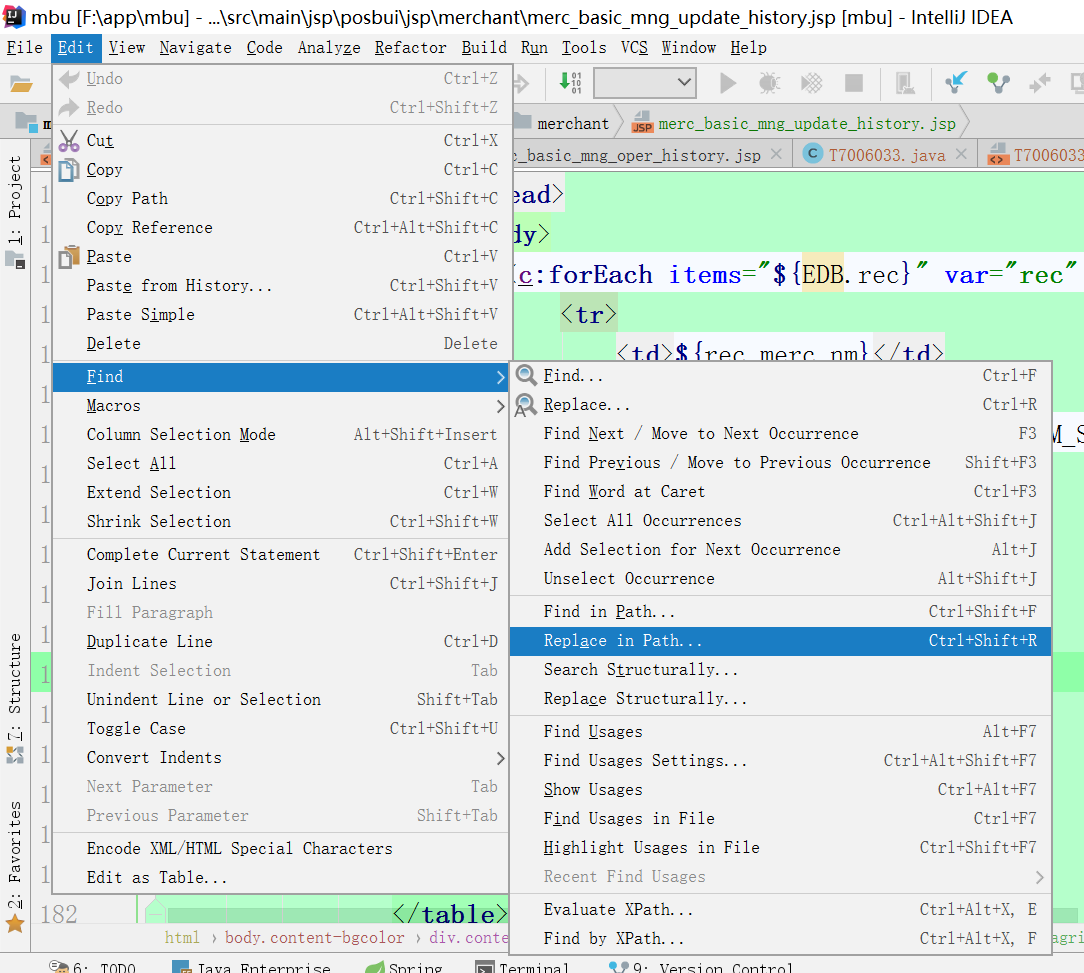Click the Paste clipboard icon
1084x973 pixels.
click(x=68, y=257)
